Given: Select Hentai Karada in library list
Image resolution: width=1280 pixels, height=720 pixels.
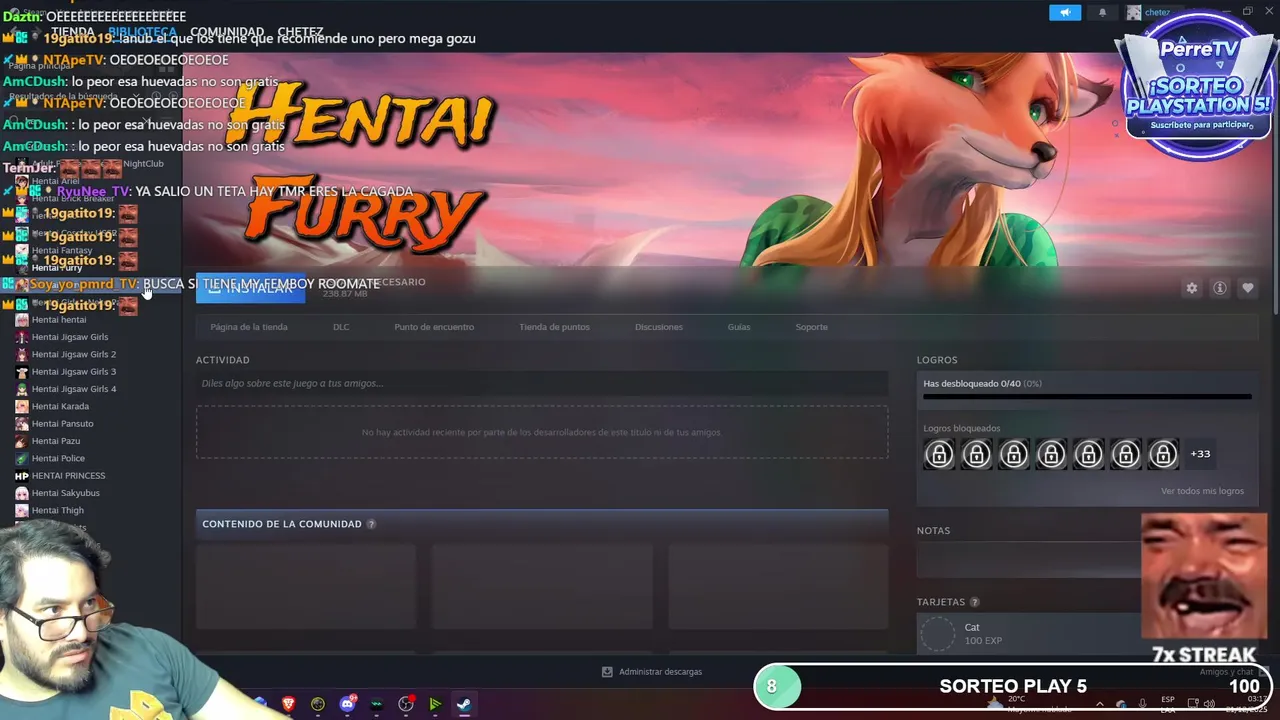Looking at the screenshot, I should 60,406.
